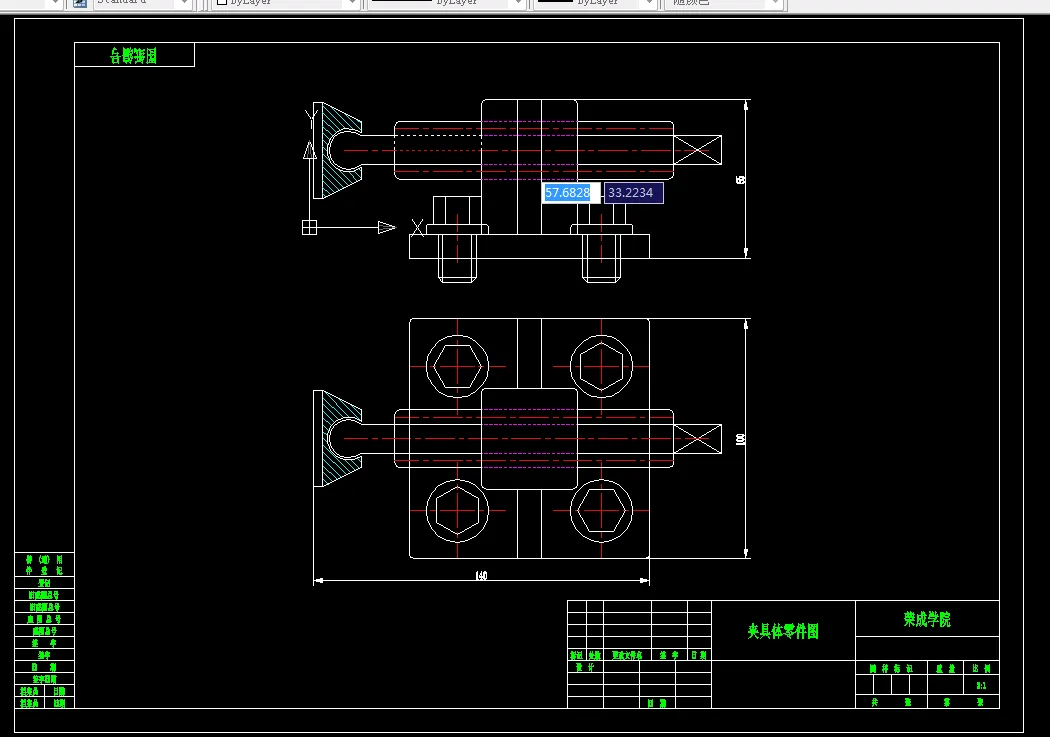Select the title text "夹具体零件图"
The height and width of the screenshot is (737, 1050).
[x=783, y=631]
